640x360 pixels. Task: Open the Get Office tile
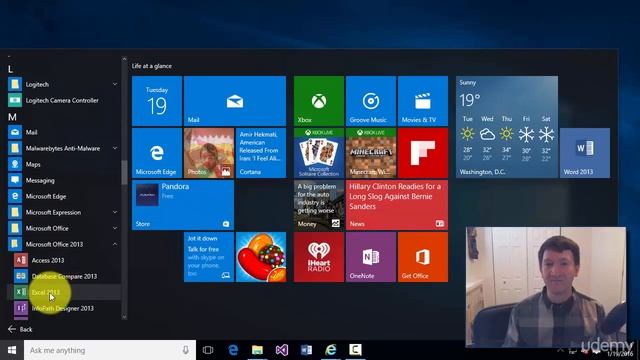[x=423, y=257]
